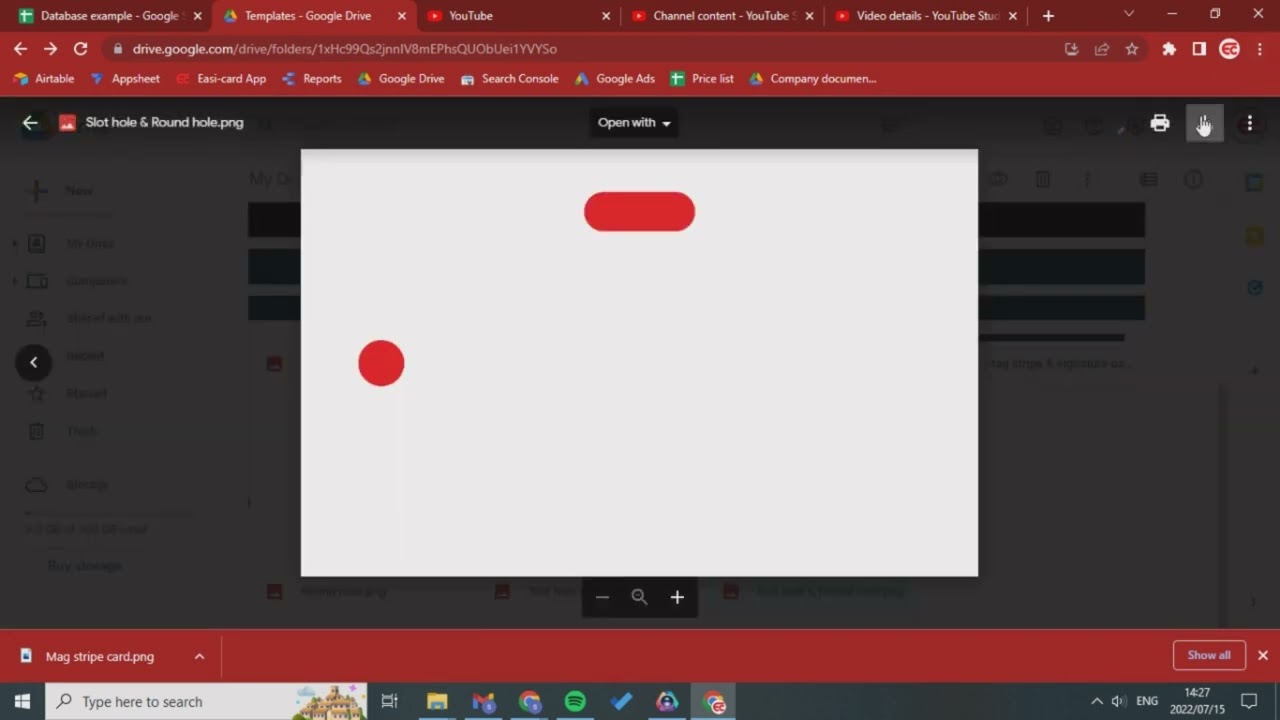Reload the current page
The width and height of the screenshot is (1280, 720).
80,48
